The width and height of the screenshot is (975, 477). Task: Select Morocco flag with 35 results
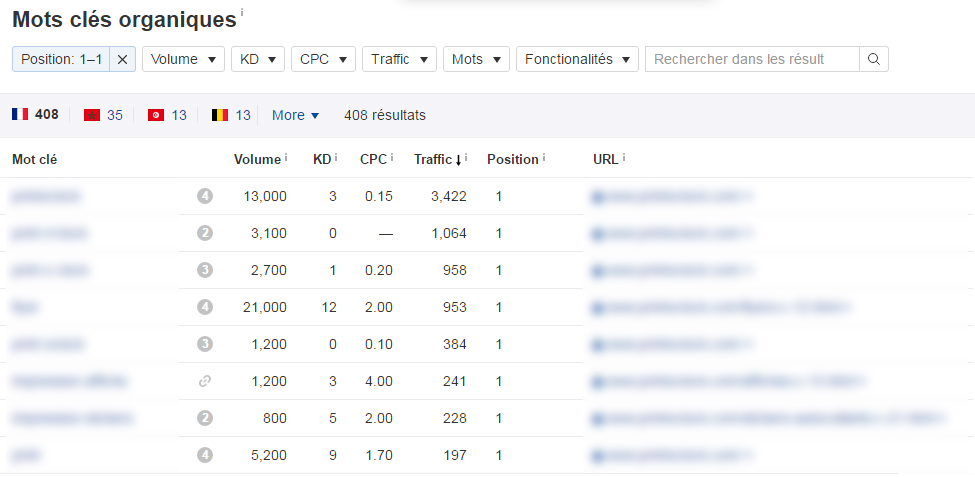click(103, 115)
